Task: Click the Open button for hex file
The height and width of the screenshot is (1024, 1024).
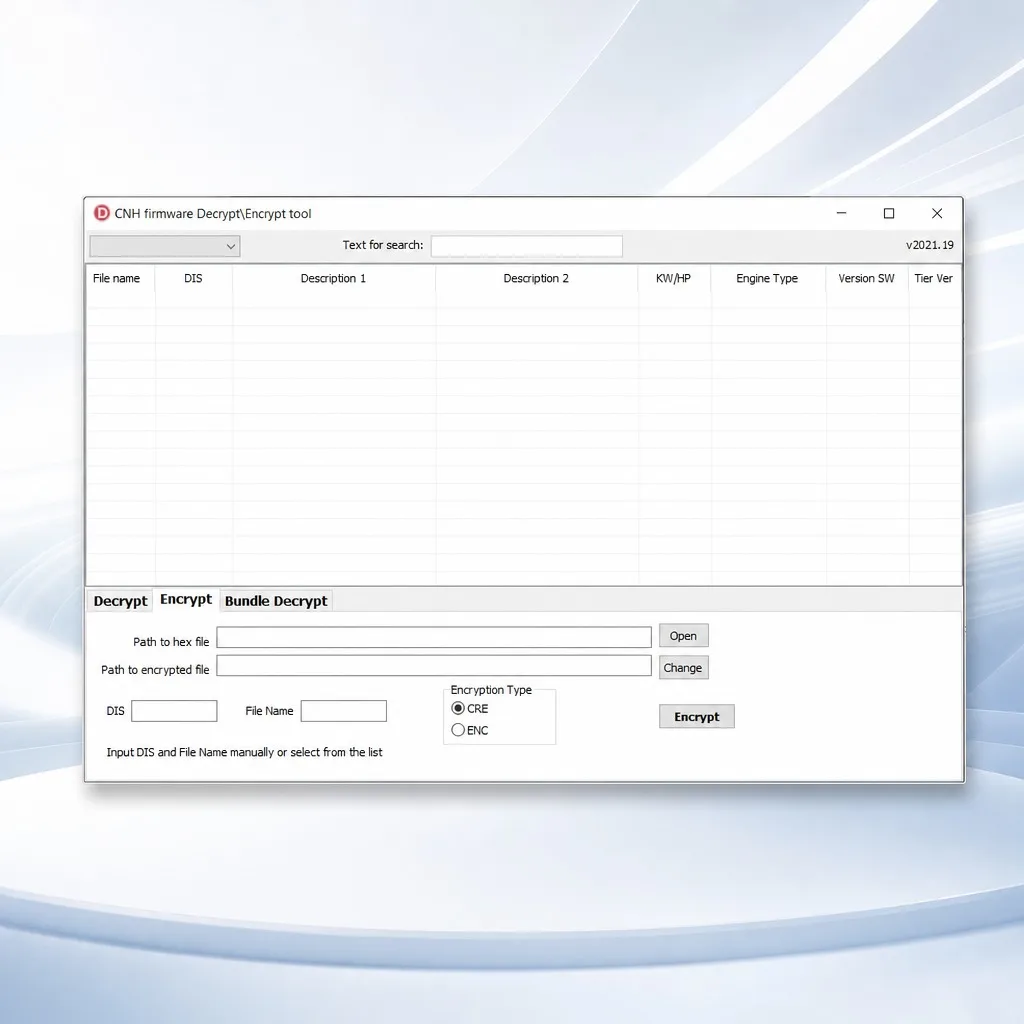Action: coord(683,636)
